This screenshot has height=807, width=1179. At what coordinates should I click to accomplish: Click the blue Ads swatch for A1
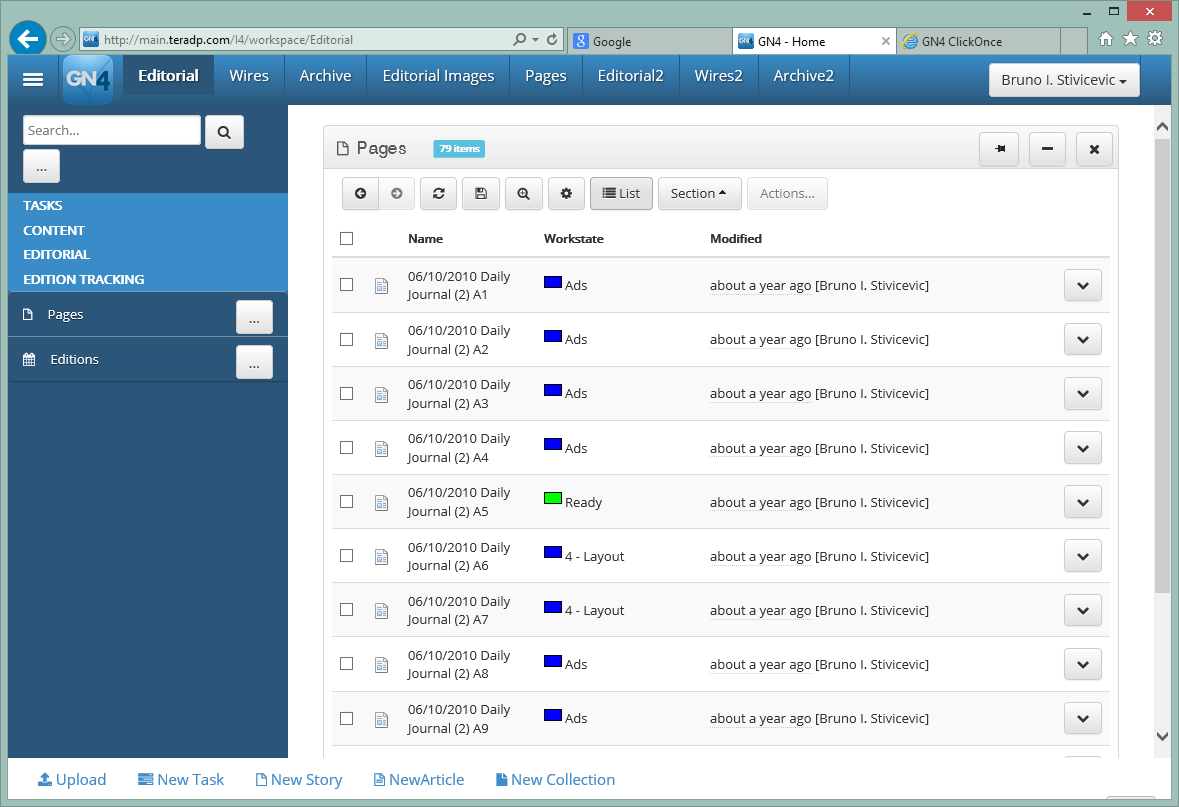(x=553, y=282)
